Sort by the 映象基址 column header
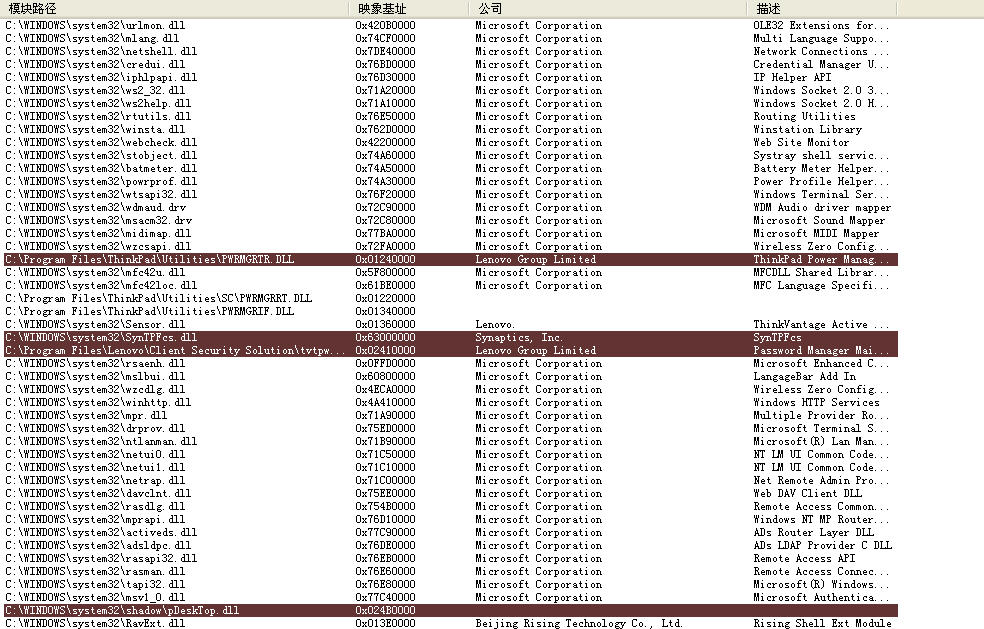 pos(409,9)
